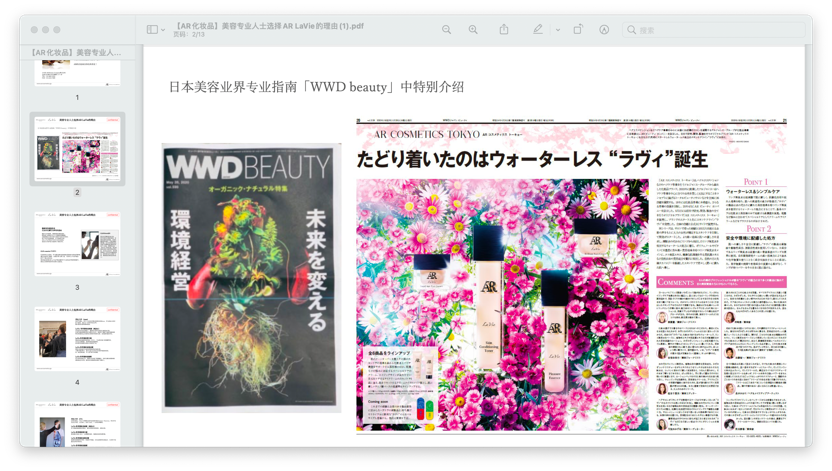Rotate the page with the rotate icon
Screen dimensions: 832x471
[578, 30]
